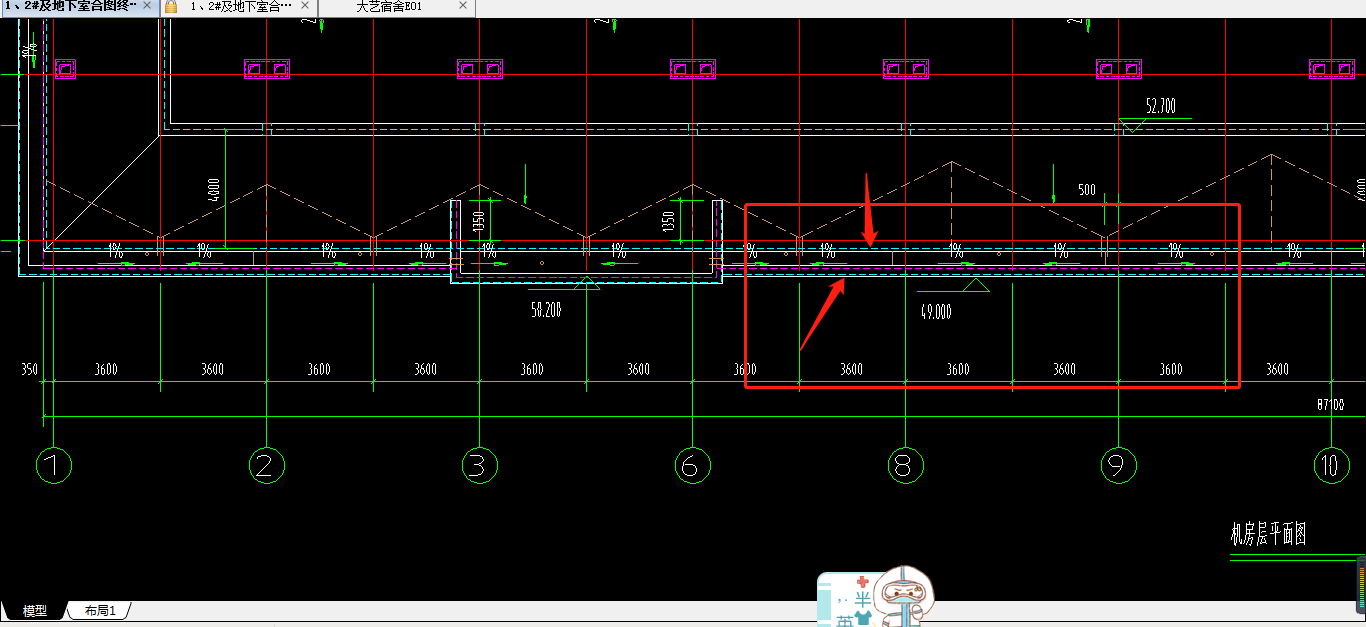Click the 49.000 elevation label

click(x=935, y=312)
